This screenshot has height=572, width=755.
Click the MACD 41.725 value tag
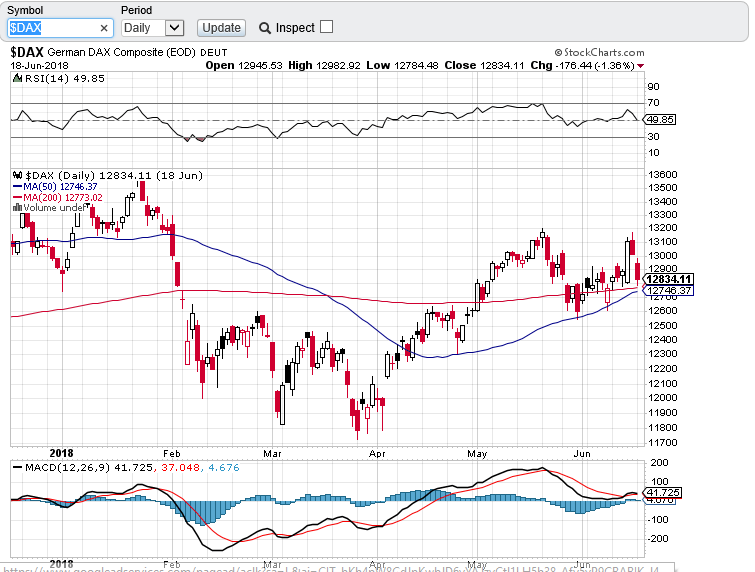point(663,493)
